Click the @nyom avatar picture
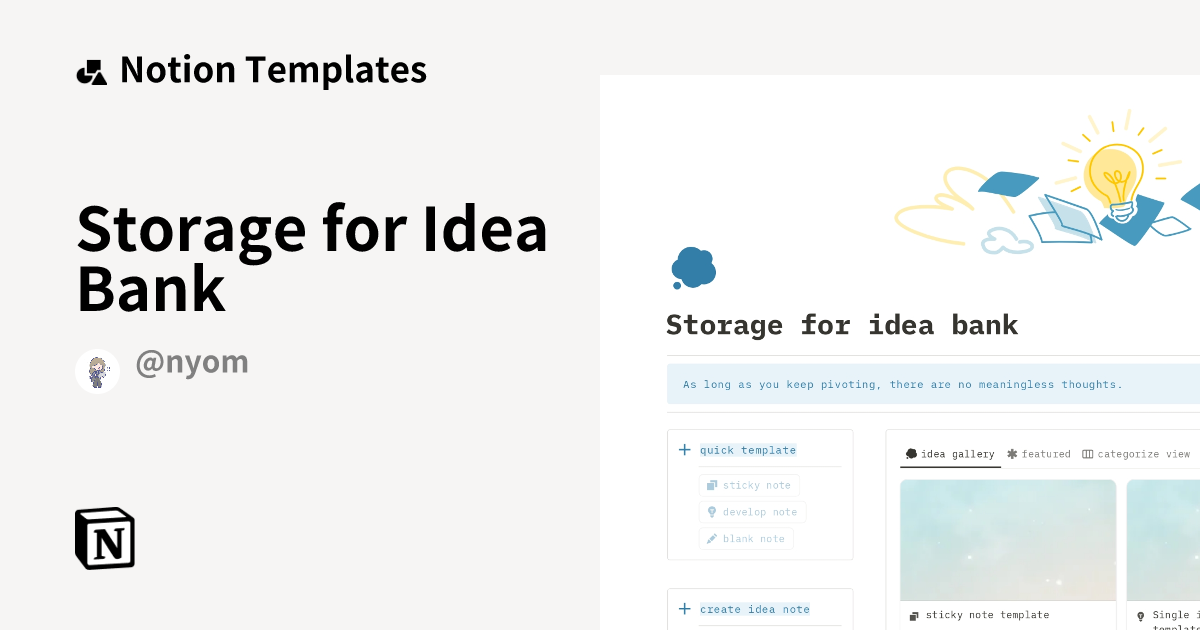This screenshot has height=630, width=1200. [97, 370]
